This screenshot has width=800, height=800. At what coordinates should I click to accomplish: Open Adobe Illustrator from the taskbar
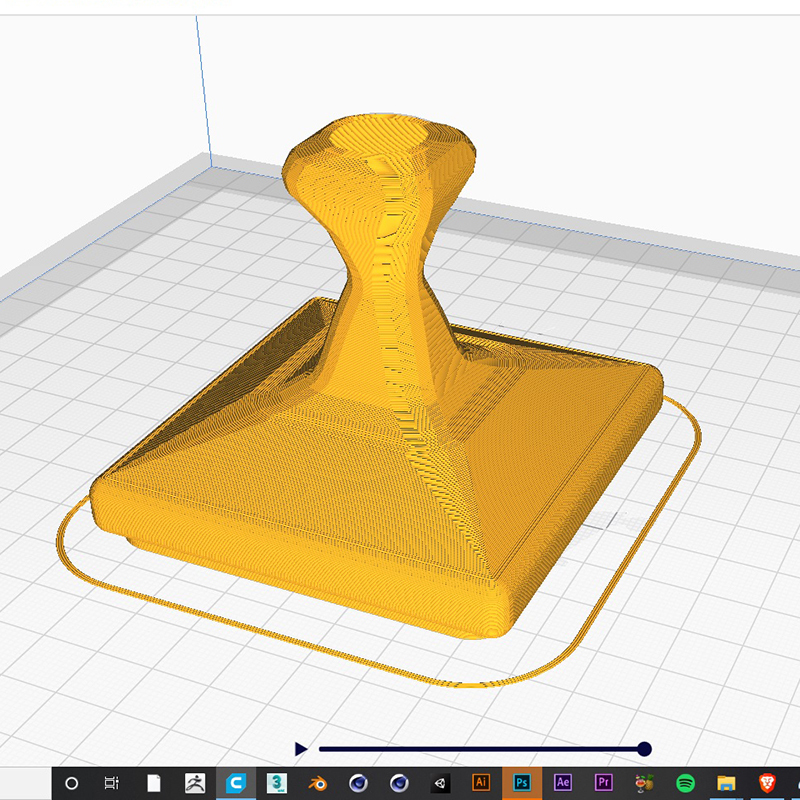[x=481, y=783]
